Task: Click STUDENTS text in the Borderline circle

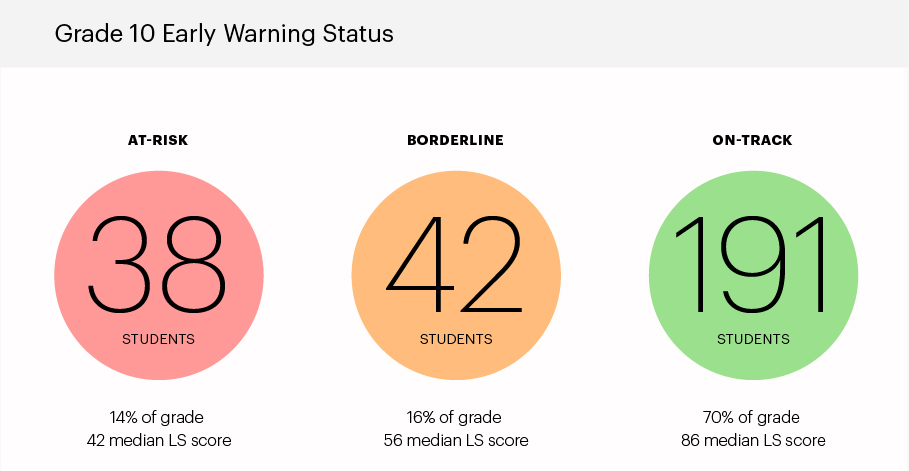Action: [x=456, y=339]
